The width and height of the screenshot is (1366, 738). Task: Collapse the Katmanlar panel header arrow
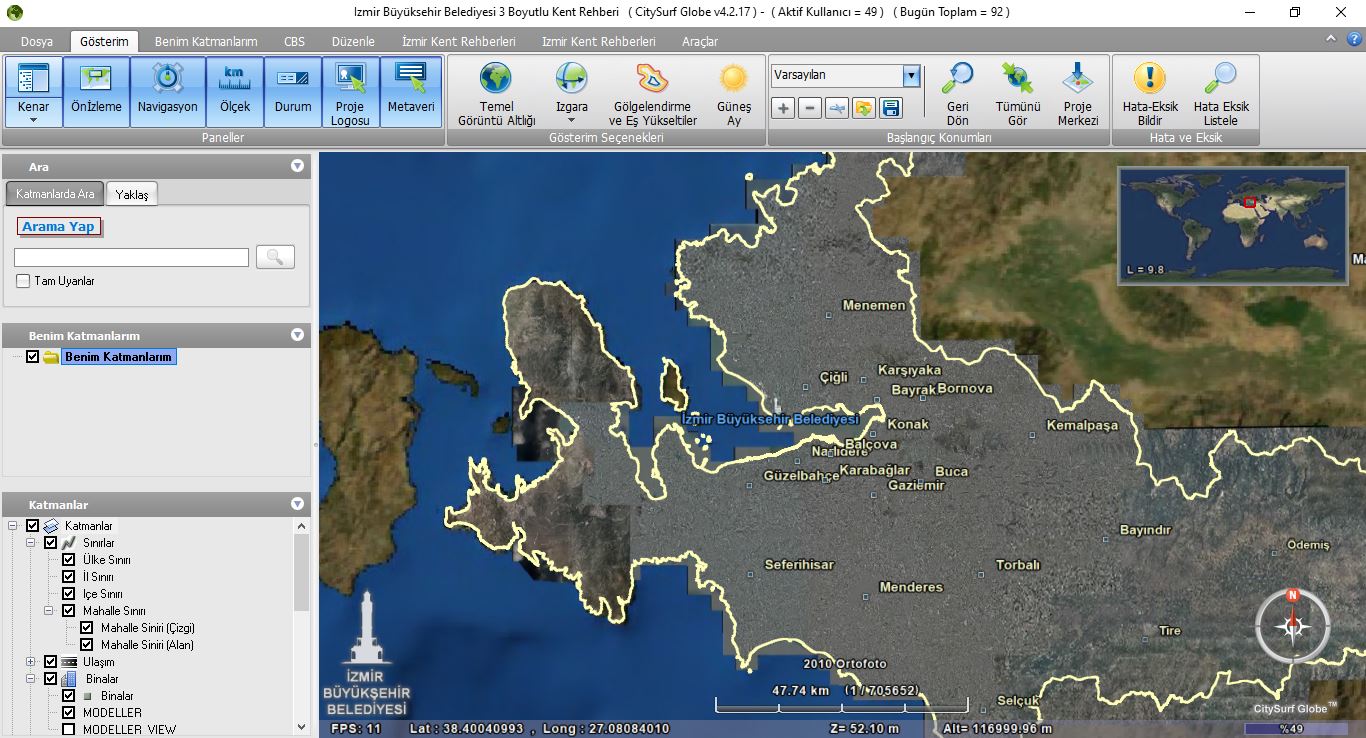pyautogui.click(x=297, y=504)
